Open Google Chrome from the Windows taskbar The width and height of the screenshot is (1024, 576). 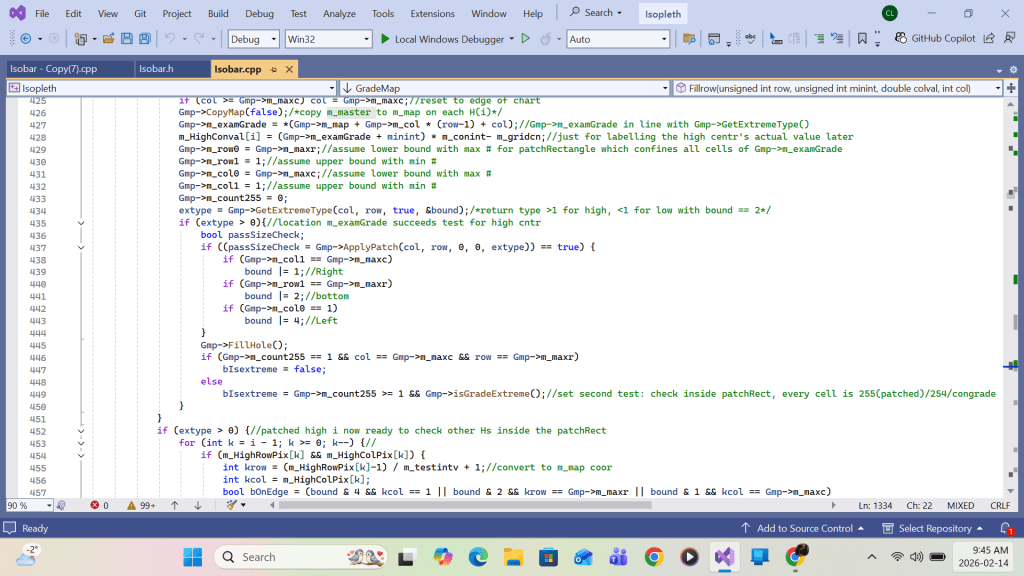(653, 557)
